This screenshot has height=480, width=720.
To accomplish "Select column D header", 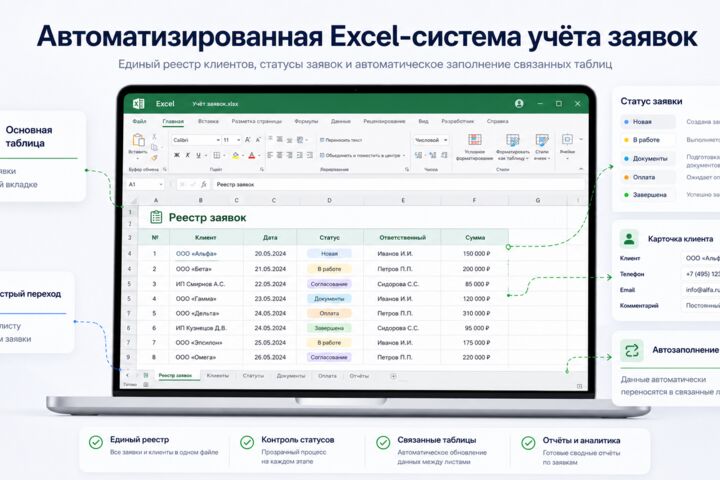I will click(x=330, y=200).
